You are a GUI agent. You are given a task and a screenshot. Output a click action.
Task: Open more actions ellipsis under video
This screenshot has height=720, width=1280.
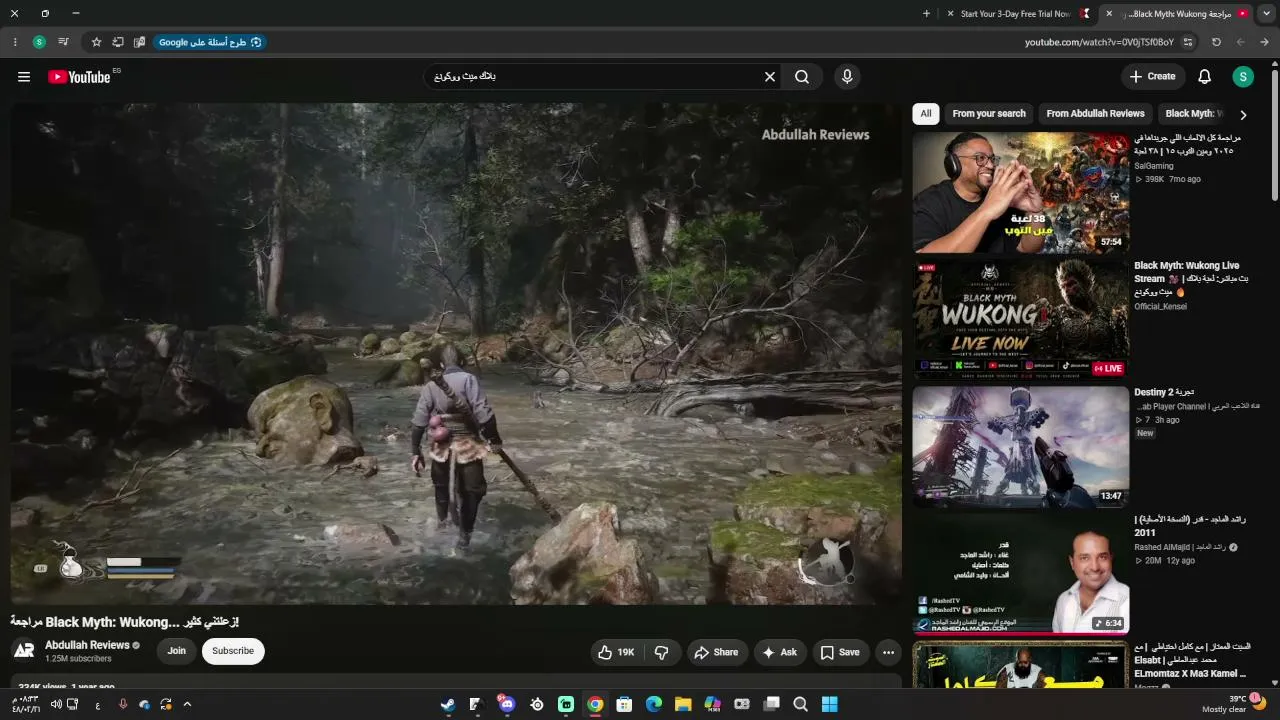888,652
